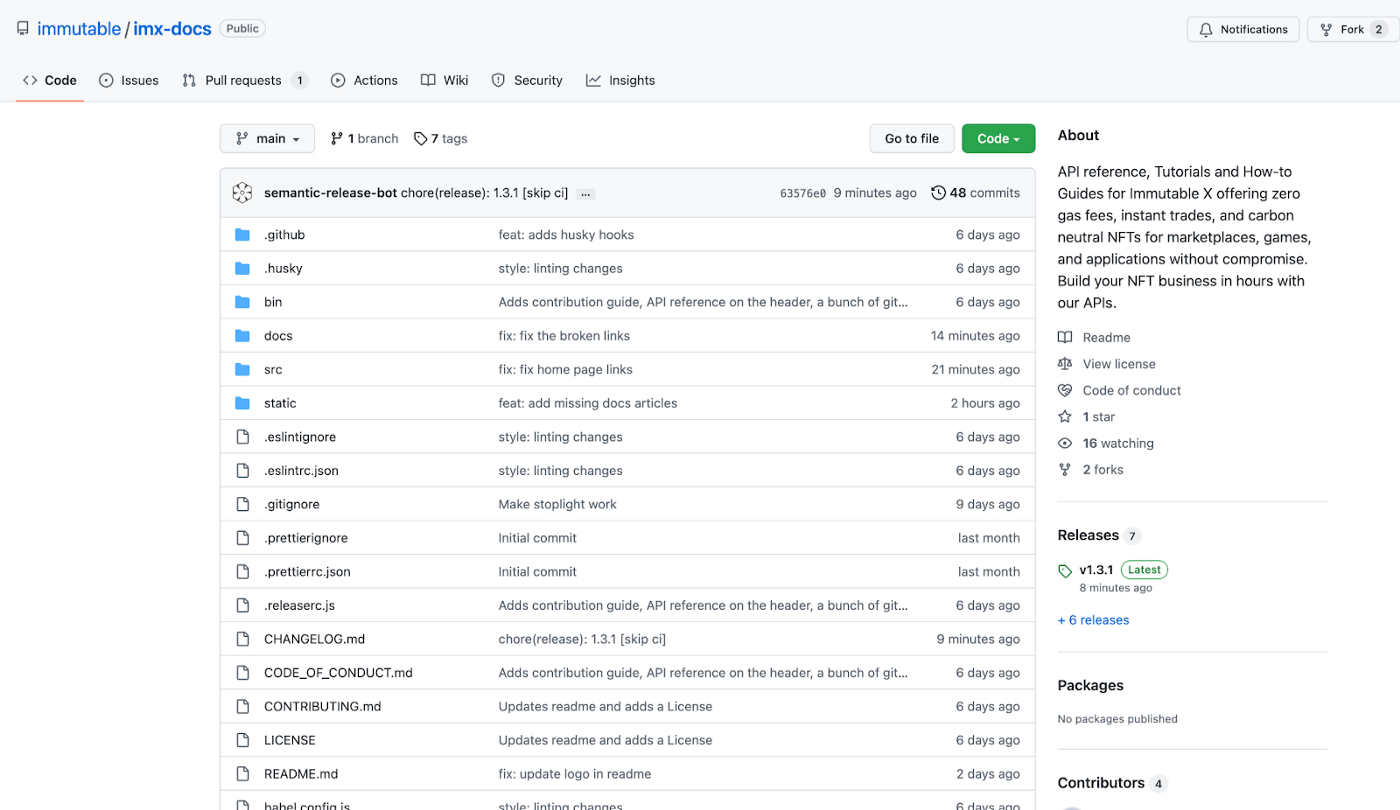Open the .github folder icon
This screenshot has width=1400, height=810.
(242, 234)
